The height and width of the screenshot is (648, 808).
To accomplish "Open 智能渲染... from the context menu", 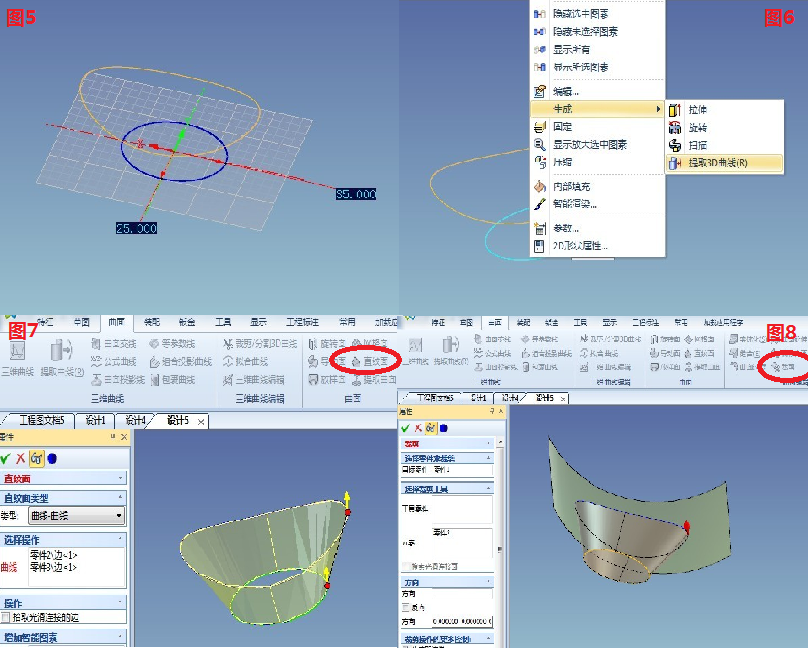I will tap(597, 204).
